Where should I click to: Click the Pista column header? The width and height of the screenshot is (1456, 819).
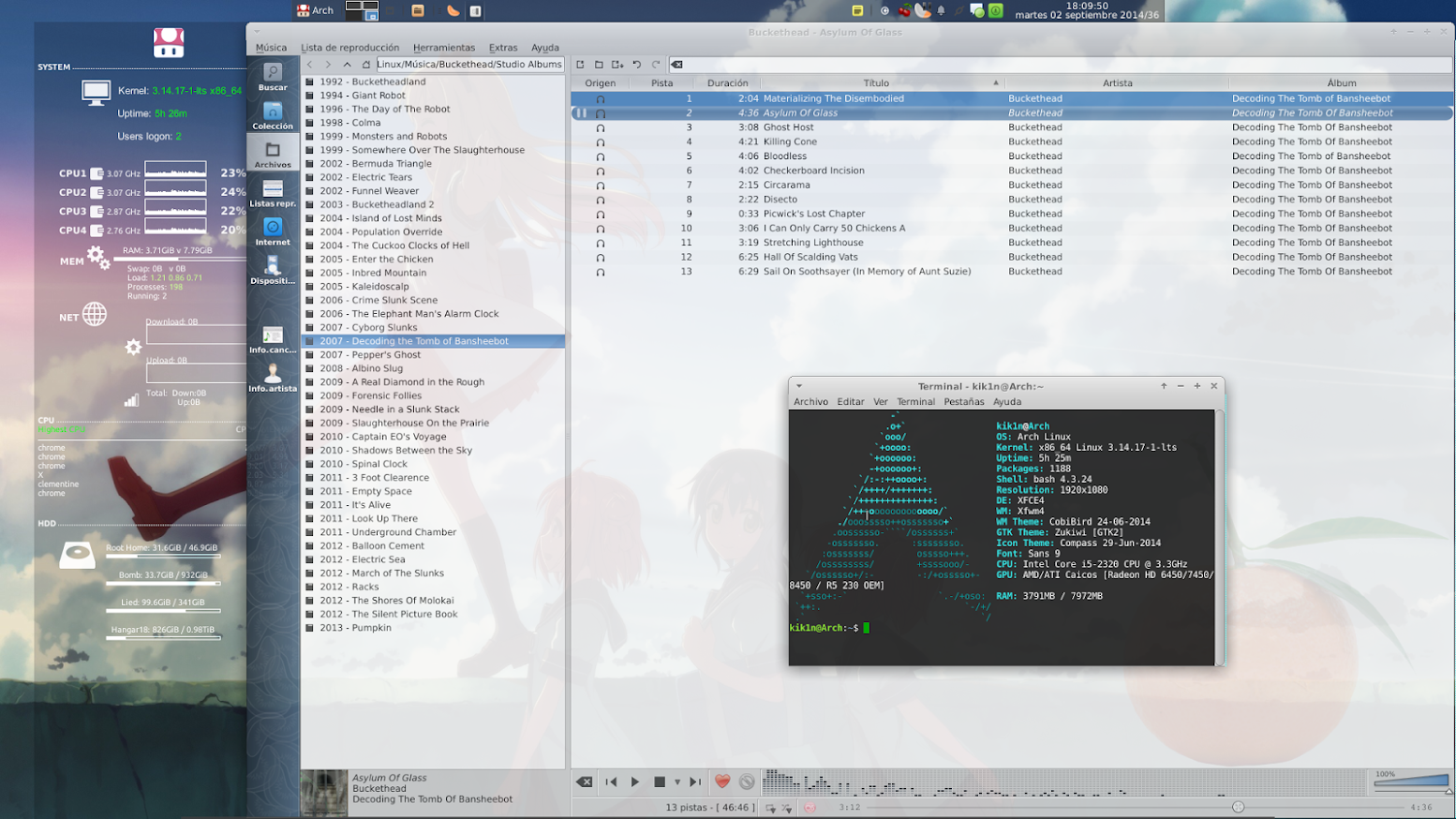[662, 82]
